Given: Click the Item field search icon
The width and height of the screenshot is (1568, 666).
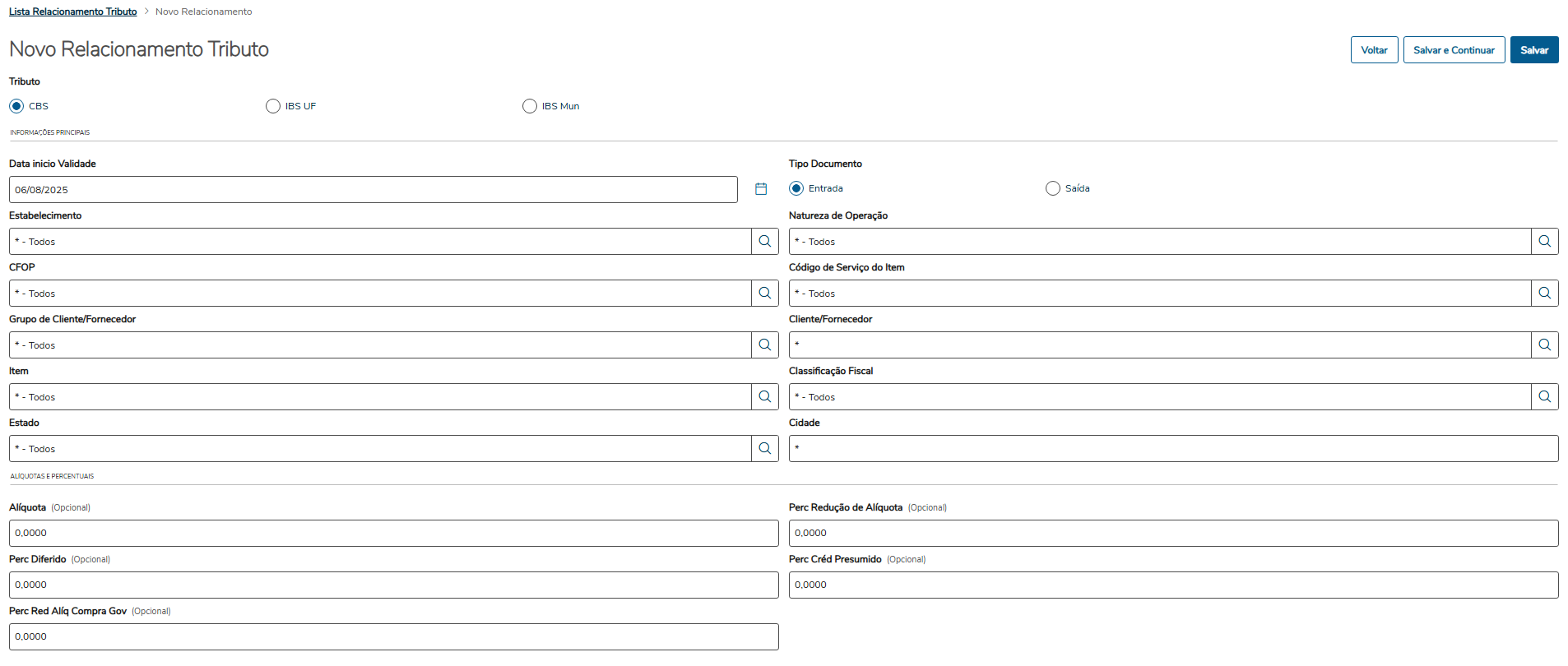Looking at the screenshot, I should click(764, 397).
